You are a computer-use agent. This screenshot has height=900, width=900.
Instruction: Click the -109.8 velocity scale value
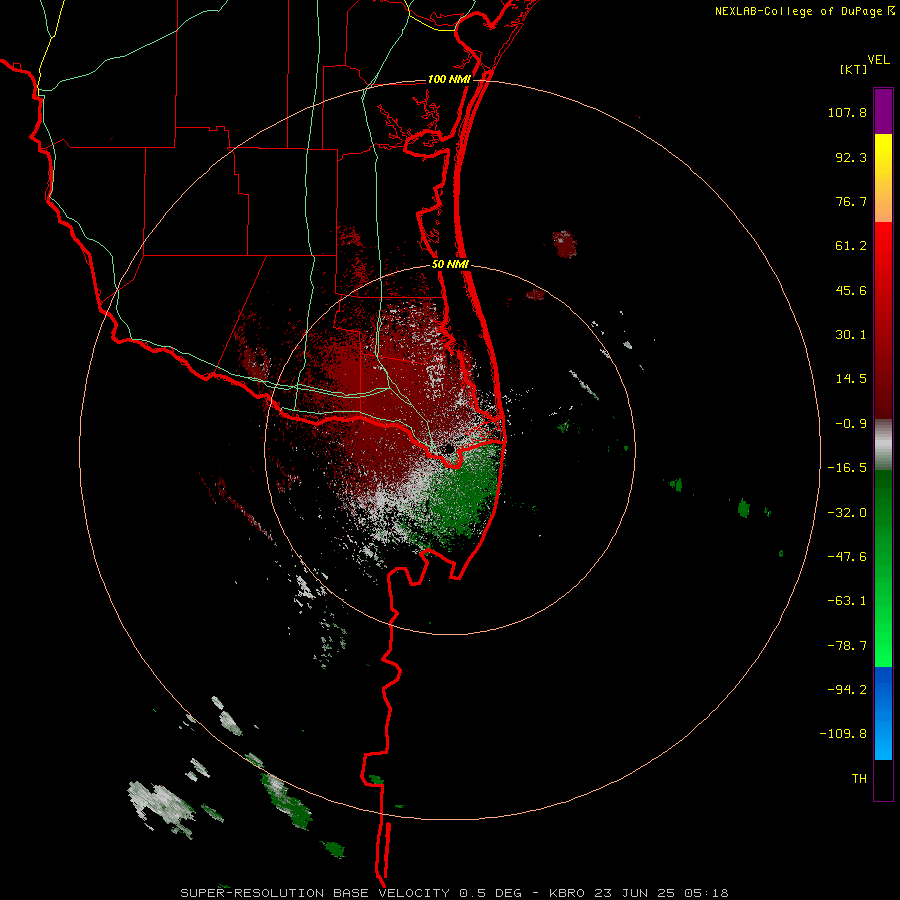[x=843, y=734]
